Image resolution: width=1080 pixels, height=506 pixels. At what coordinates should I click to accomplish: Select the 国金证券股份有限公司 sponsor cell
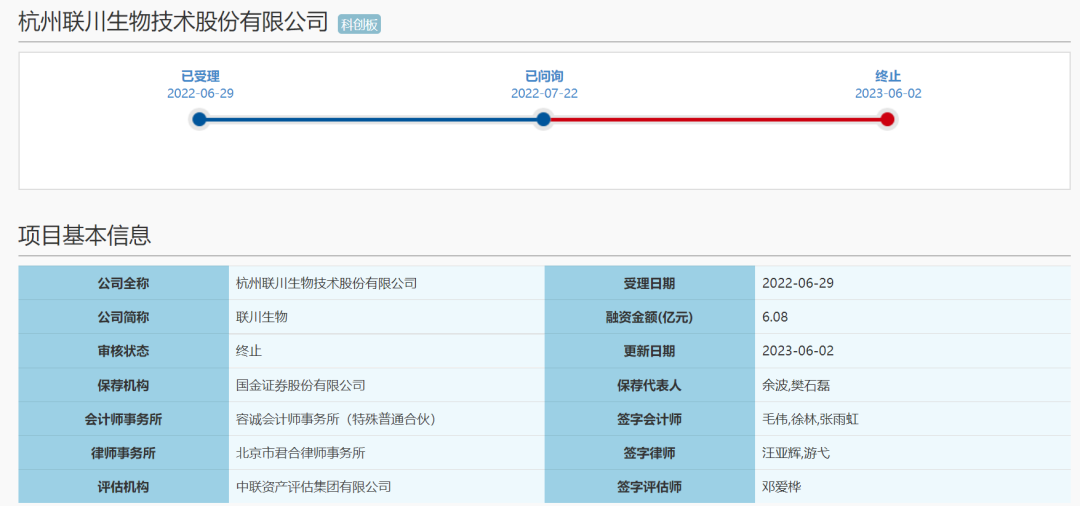(300, 385)
